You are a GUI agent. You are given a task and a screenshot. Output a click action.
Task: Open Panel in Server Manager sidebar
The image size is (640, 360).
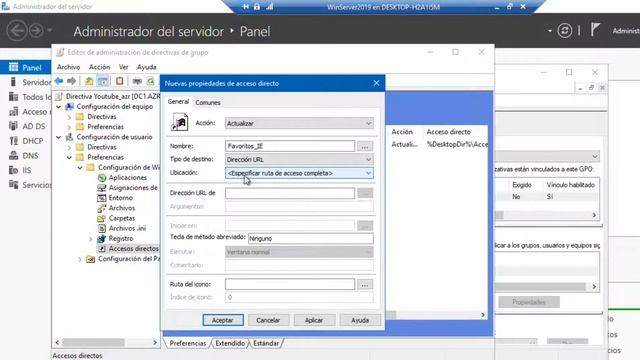click(26, 67)
